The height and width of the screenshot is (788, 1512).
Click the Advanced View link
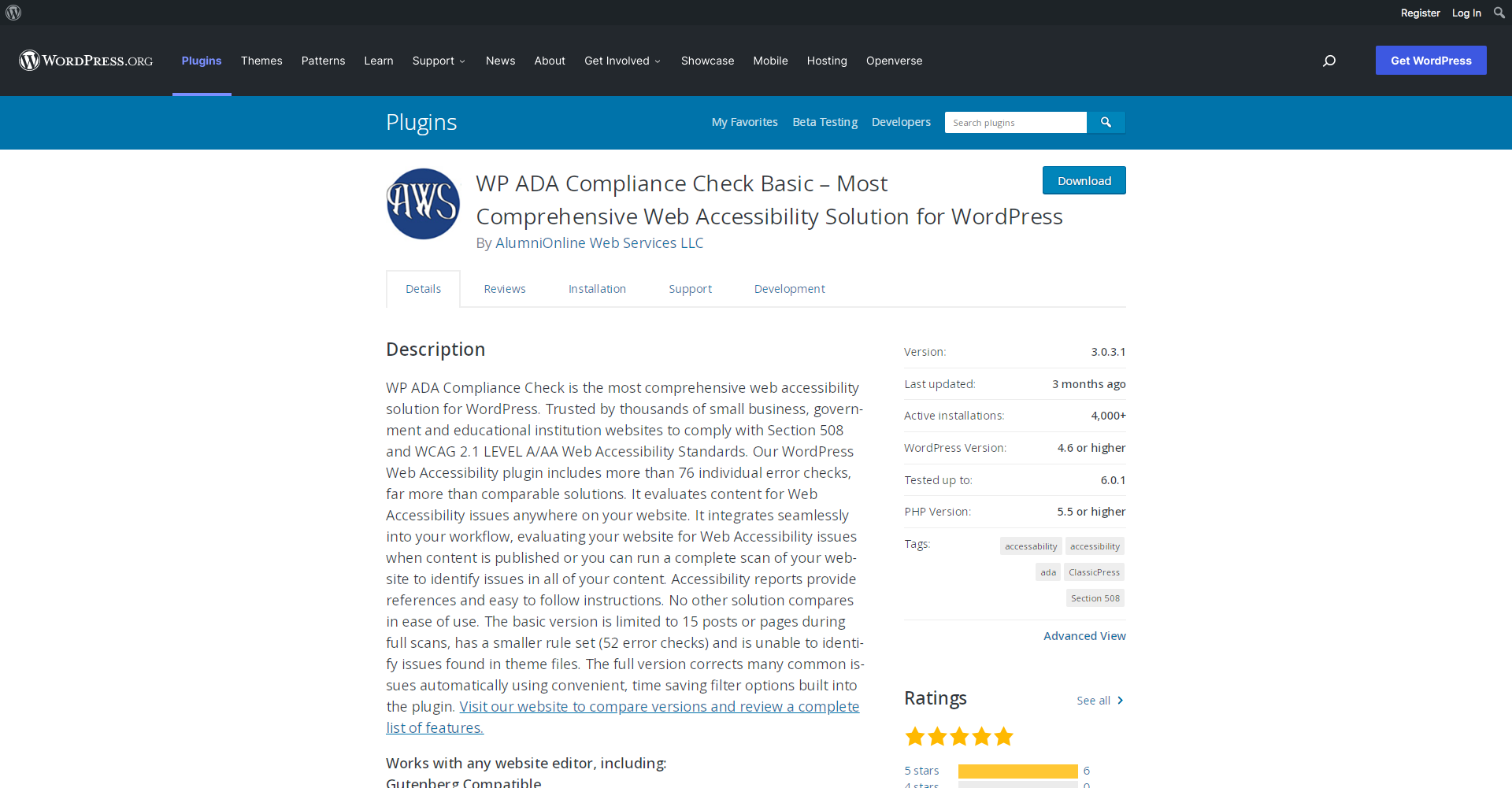[1084, 636]
